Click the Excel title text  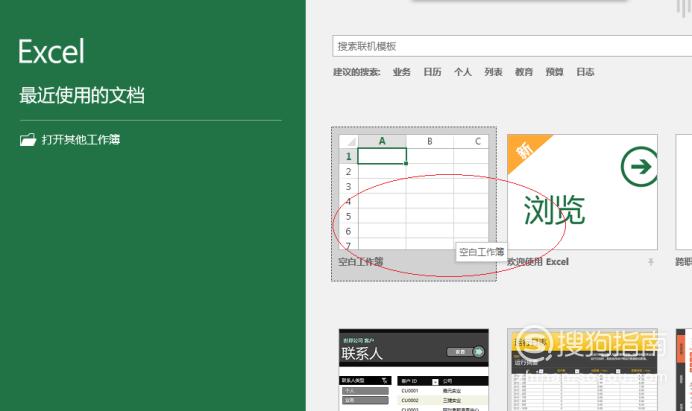click(x=51, y=51)
